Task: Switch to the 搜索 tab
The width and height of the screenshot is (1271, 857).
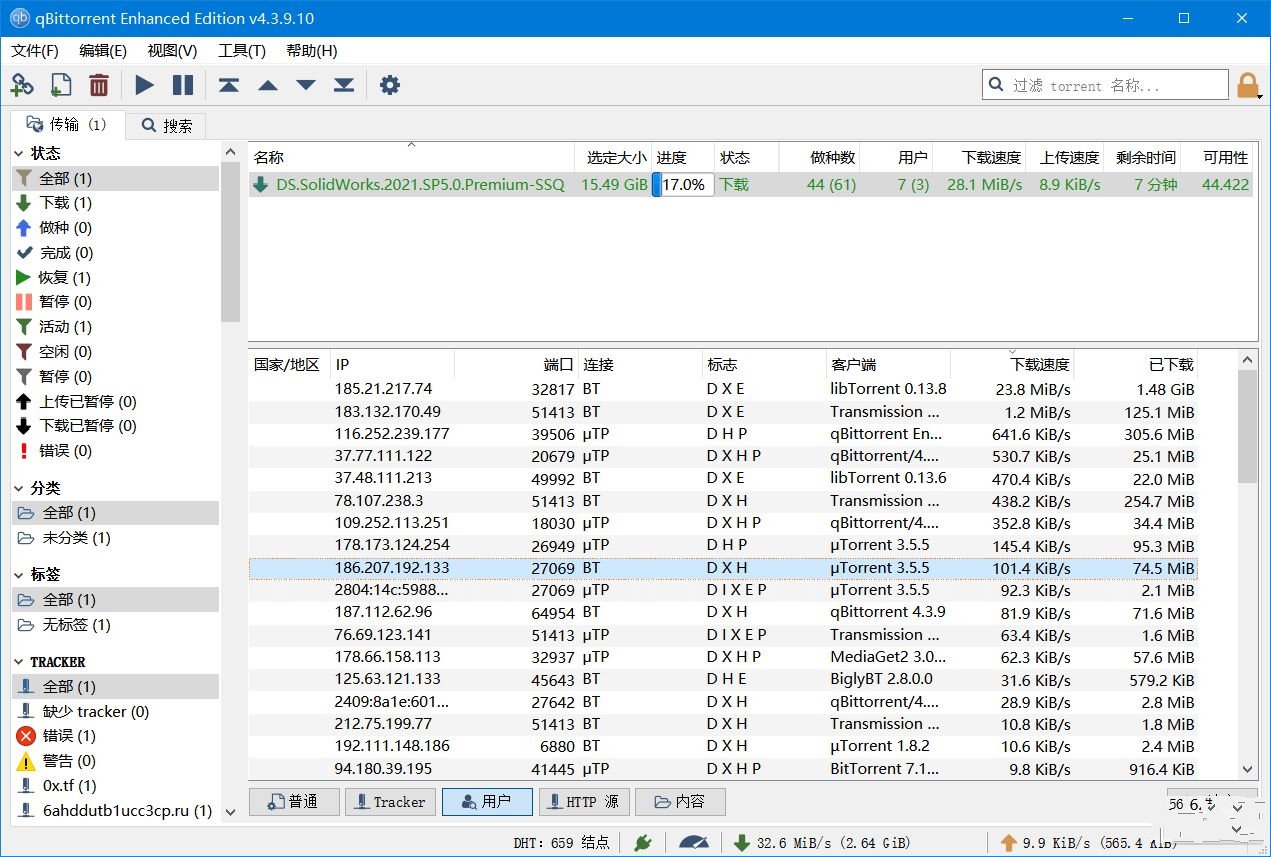Action: pos(167,126)
